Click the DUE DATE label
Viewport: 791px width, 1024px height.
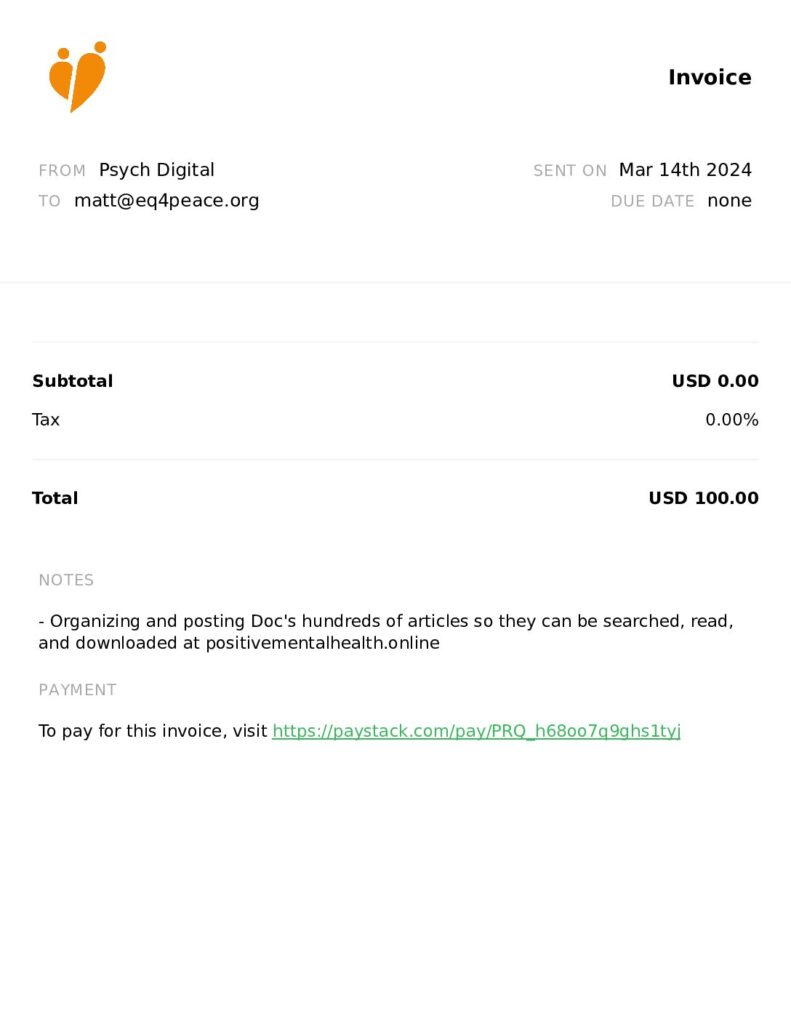[x=652, y=201]
